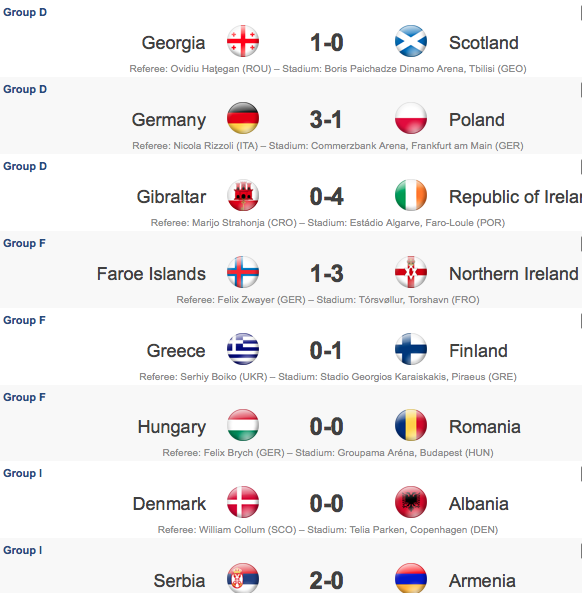Open the Germany 3-1 Poland score

click(x=326, y=120)
